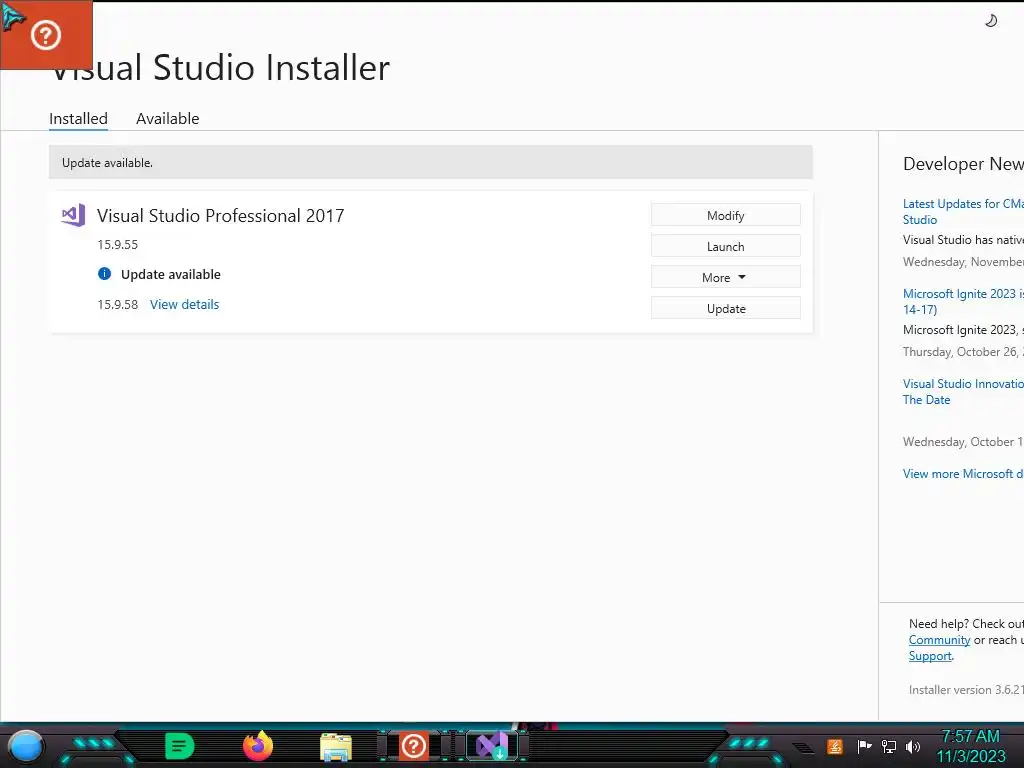
Task: Expand the More dropdown
Action: [726, 278]
